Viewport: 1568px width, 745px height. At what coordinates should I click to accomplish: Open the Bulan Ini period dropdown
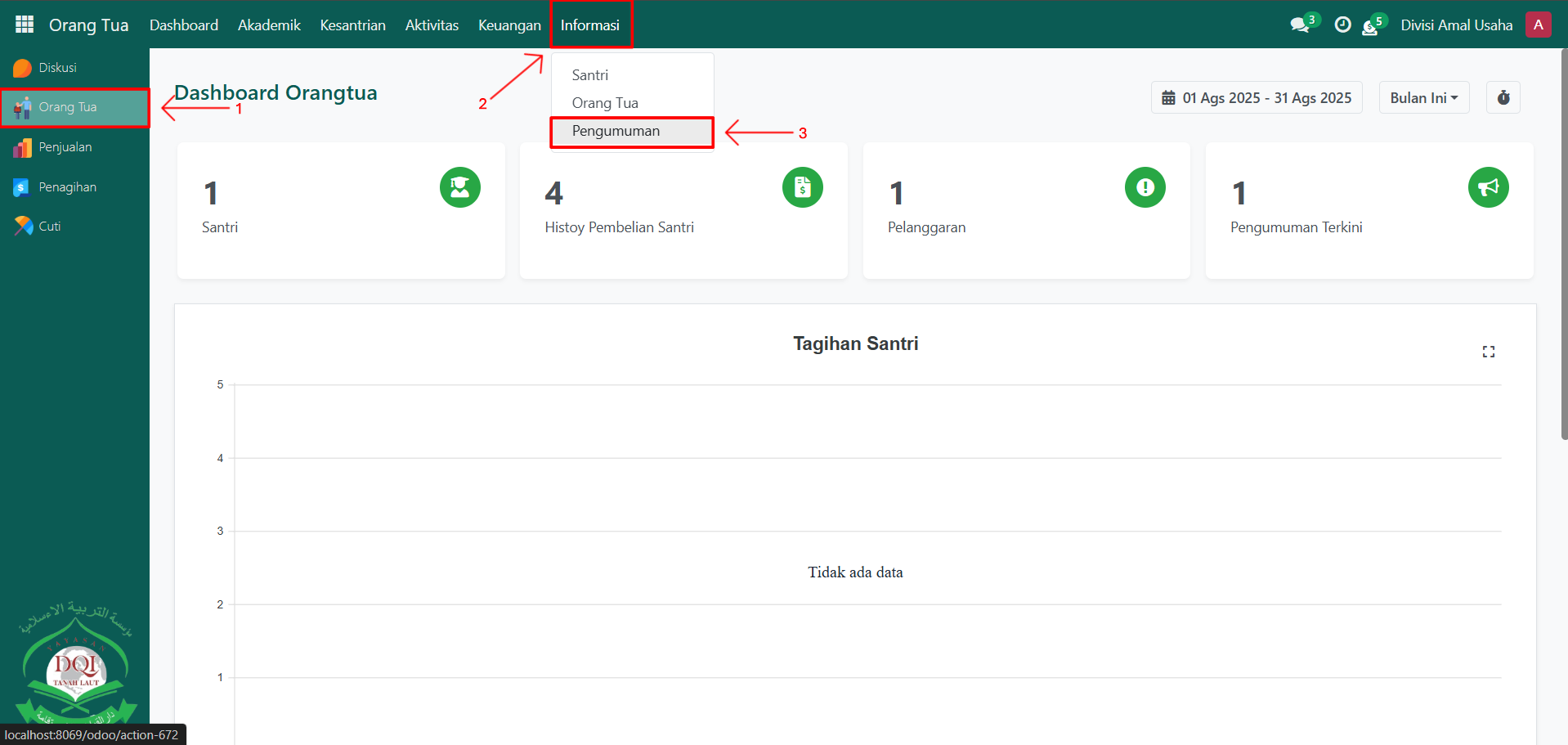(x=1423, y=98)
